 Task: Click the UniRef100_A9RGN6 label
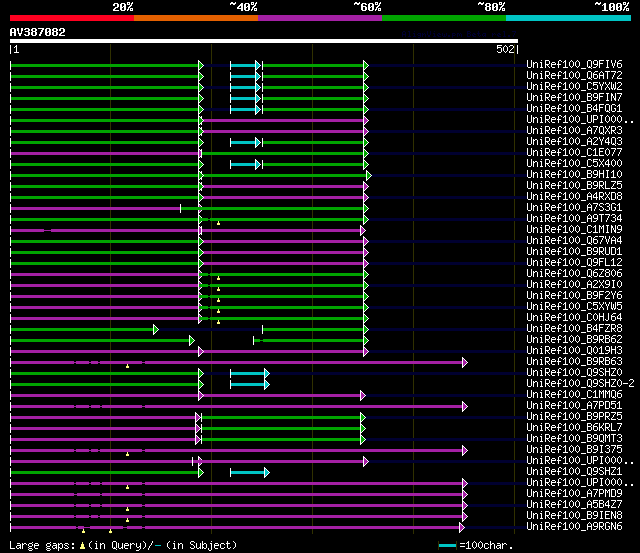point(574,526)
